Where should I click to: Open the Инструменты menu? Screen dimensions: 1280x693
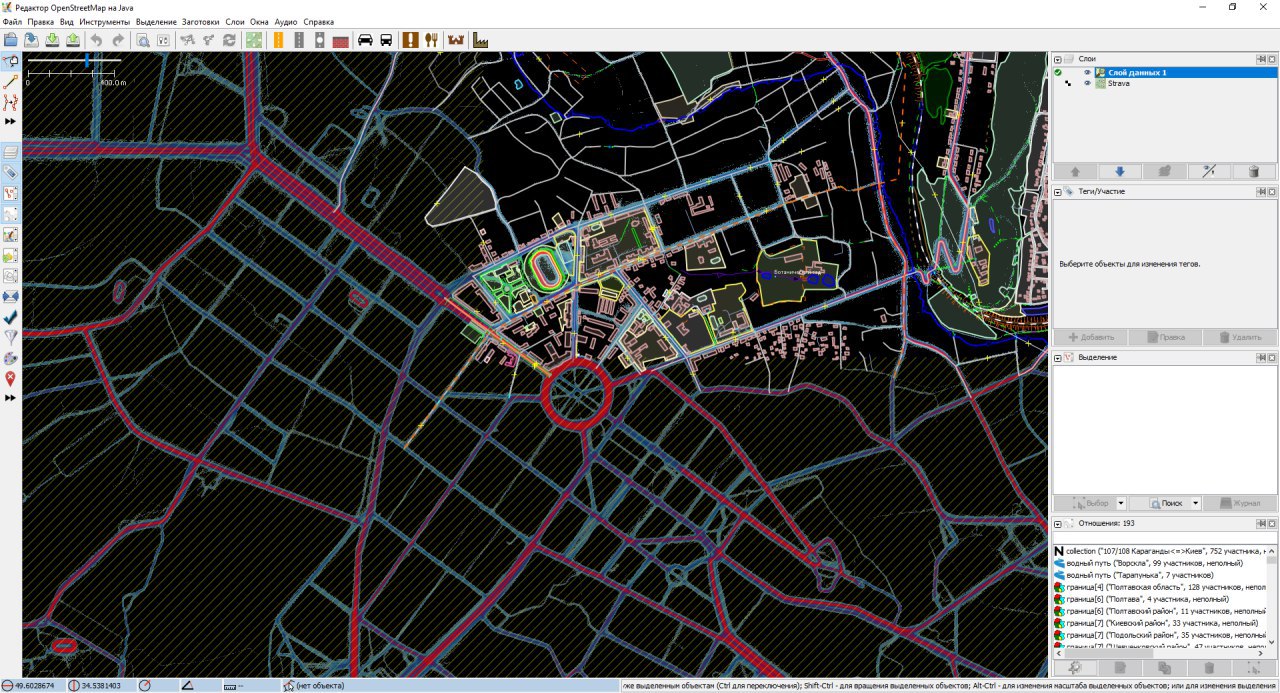(x=104, y=21)
